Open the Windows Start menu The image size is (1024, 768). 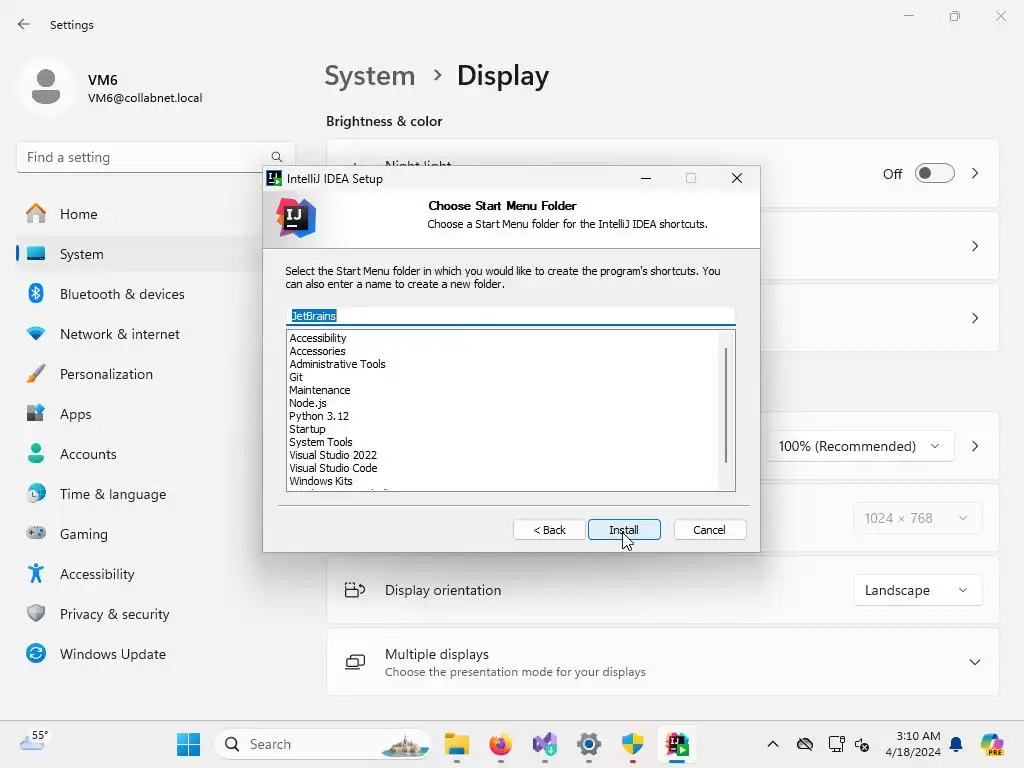(x=189, y=744)
